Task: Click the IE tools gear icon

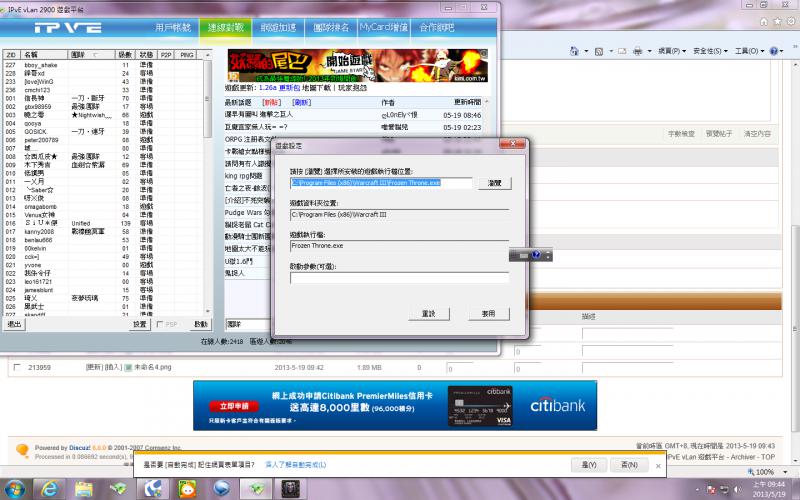Action: pos(792,21)
